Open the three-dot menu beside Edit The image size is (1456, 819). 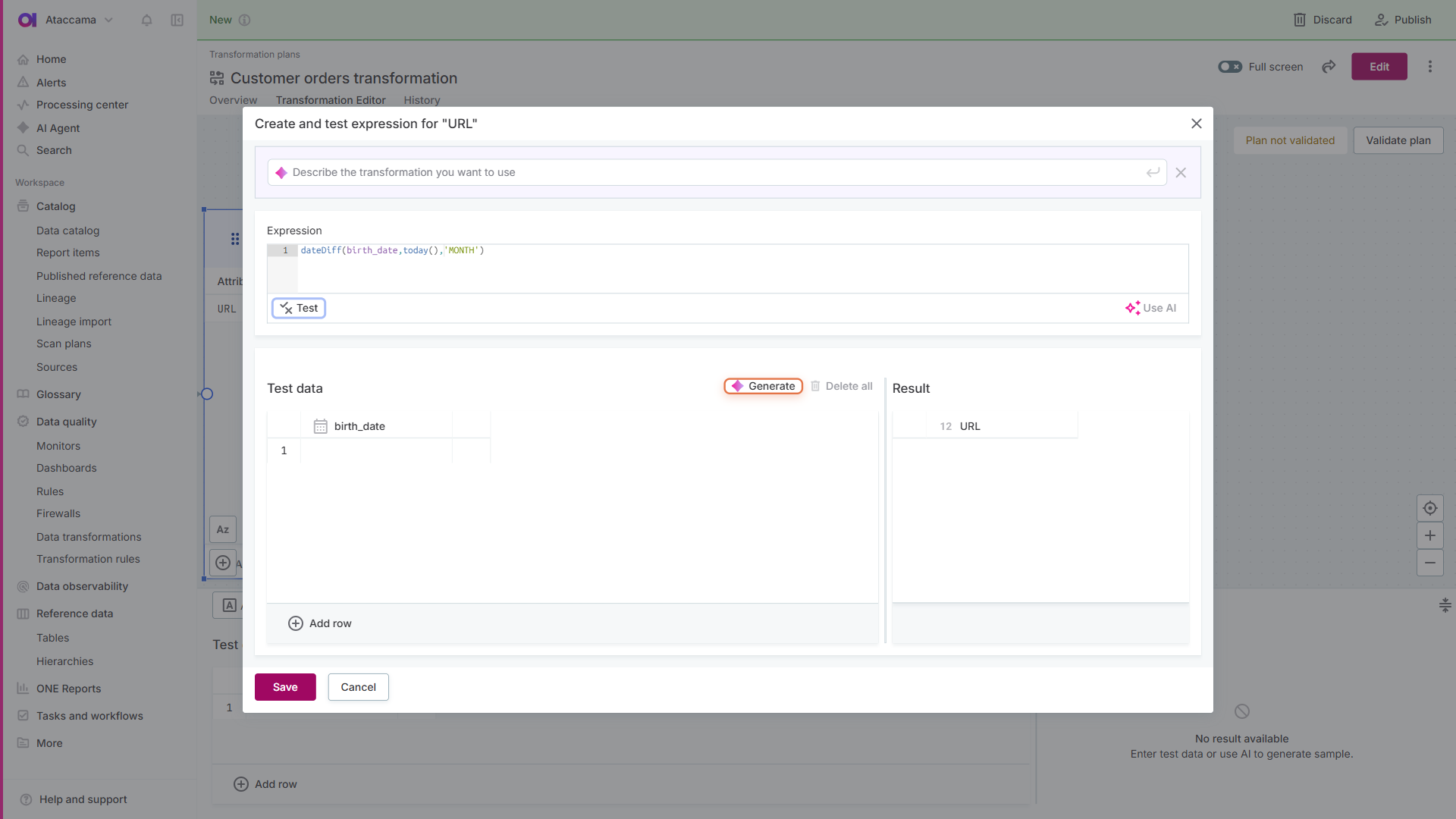point(1430,67)
